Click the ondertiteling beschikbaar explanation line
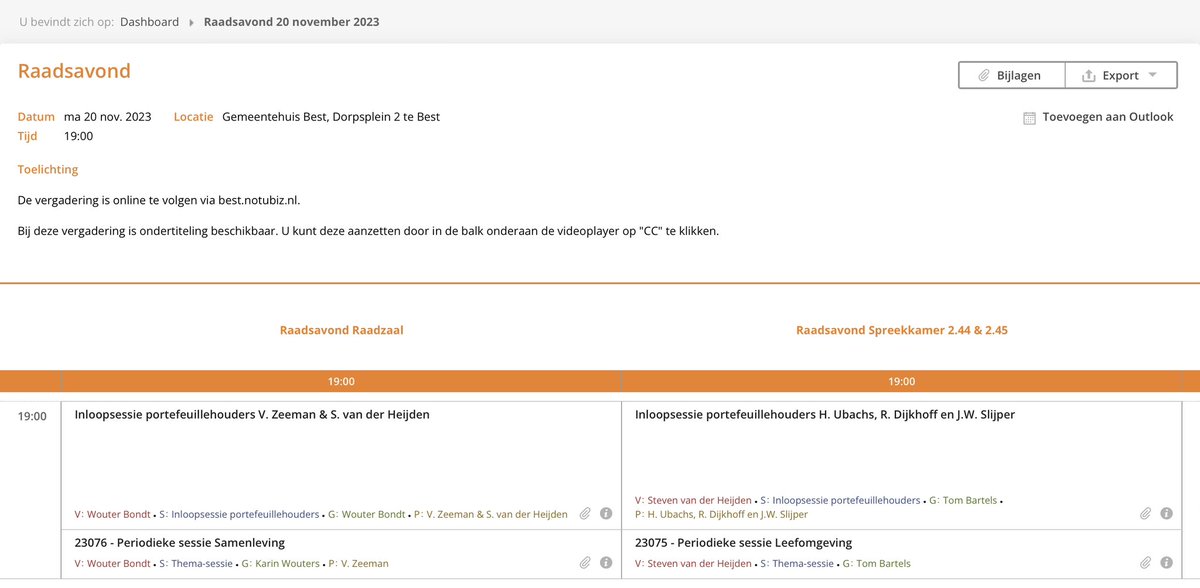The width and height of the screenshot is (1200, 588). 368,231
